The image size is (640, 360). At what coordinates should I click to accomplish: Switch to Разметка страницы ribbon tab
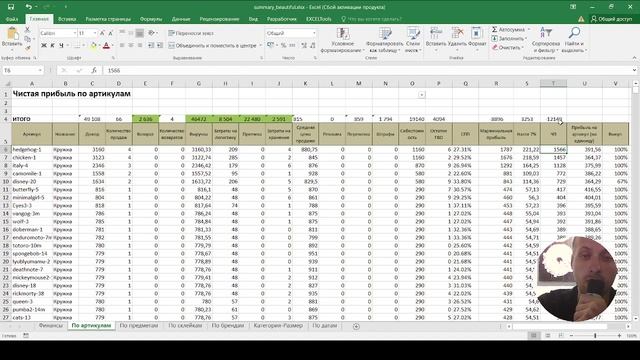[x=108, y=19]
